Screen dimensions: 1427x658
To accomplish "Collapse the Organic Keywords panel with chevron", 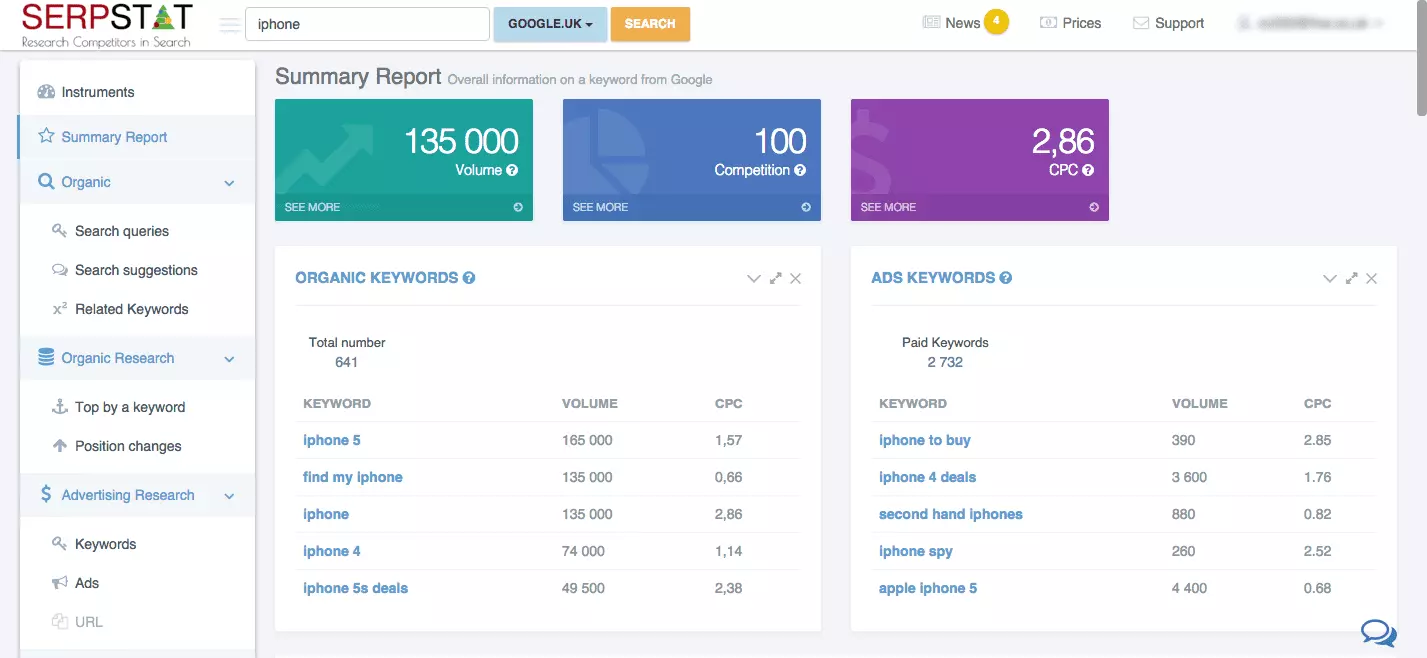I will point(754,279).
